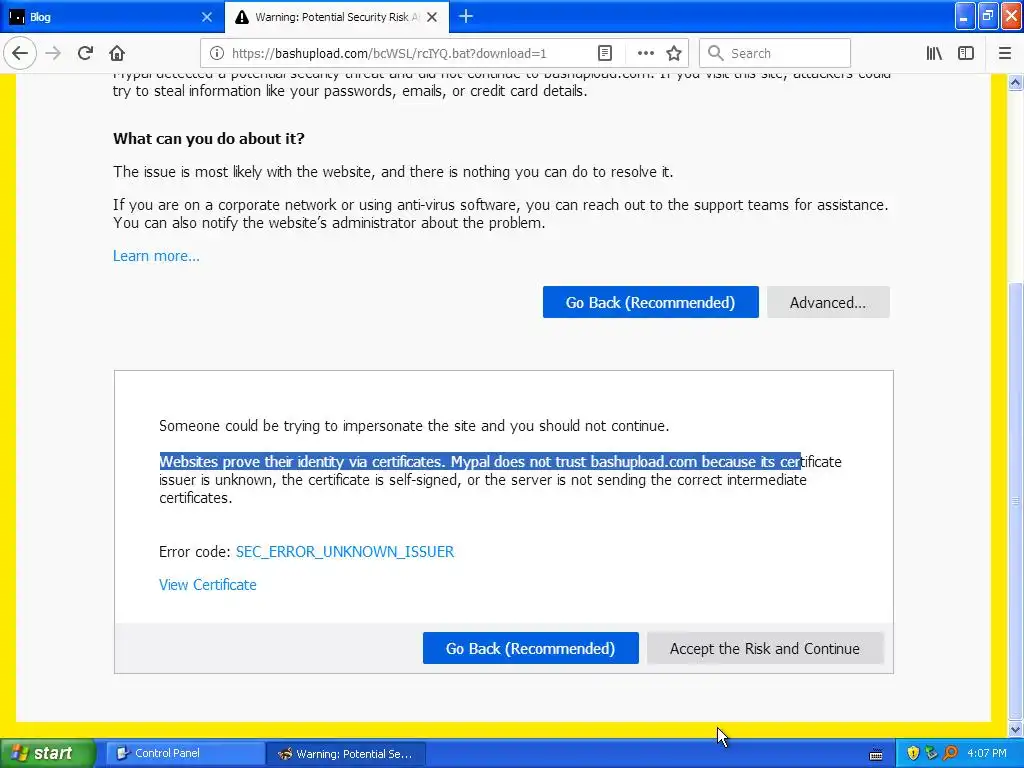
Task: Focus the Search box
Action: pos(775,54)
